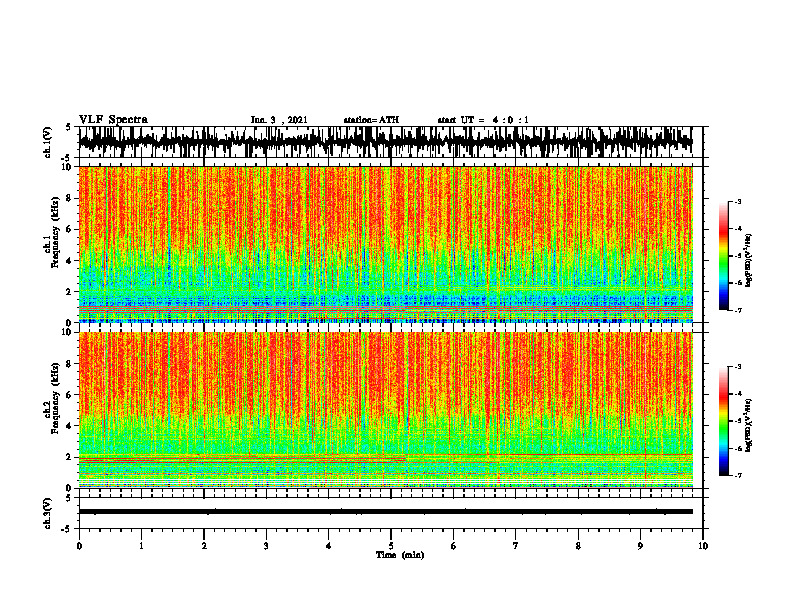Click the ch.2 spectrogram color bar

[x=723, y=421]
